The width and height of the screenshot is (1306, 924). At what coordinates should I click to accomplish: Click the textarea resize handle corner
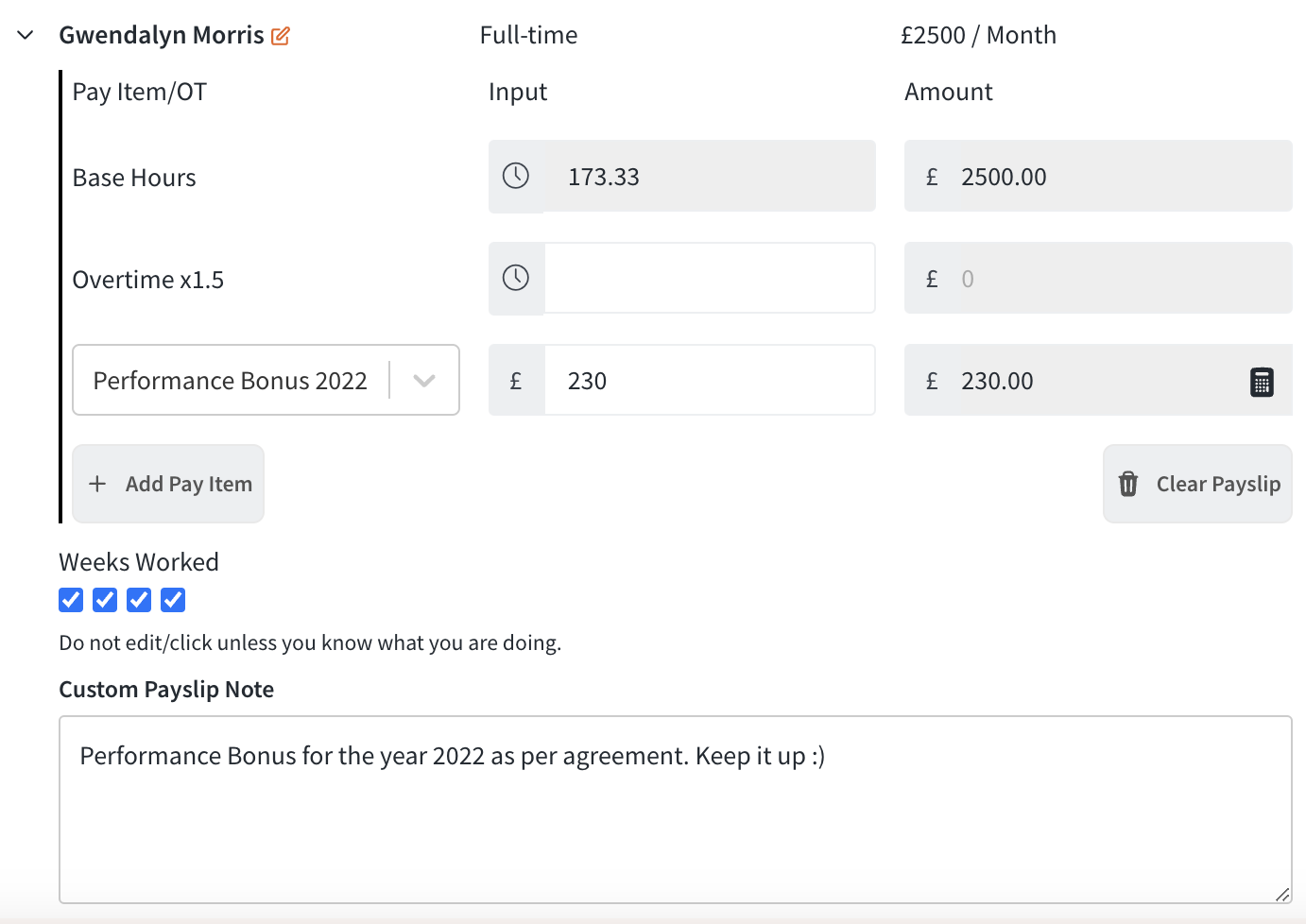coord(1281,894)
